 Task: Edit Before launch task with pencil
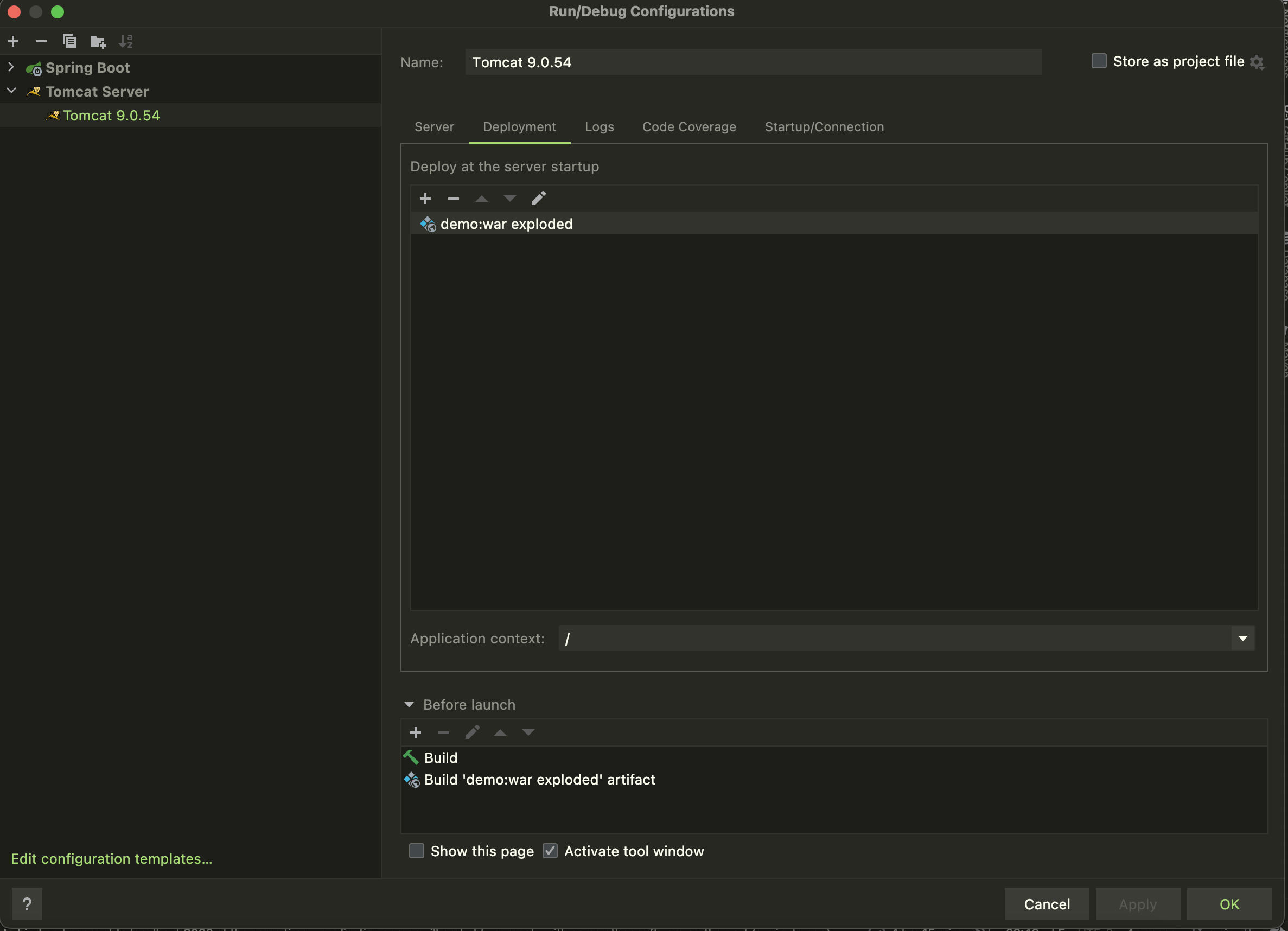point(472,732)
